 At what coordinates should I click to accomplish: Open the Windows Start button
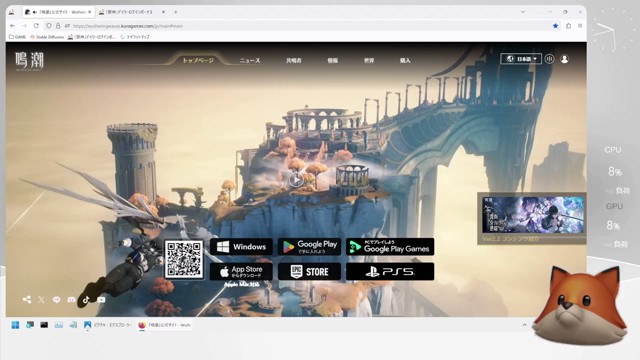click(x=15, y=325)
